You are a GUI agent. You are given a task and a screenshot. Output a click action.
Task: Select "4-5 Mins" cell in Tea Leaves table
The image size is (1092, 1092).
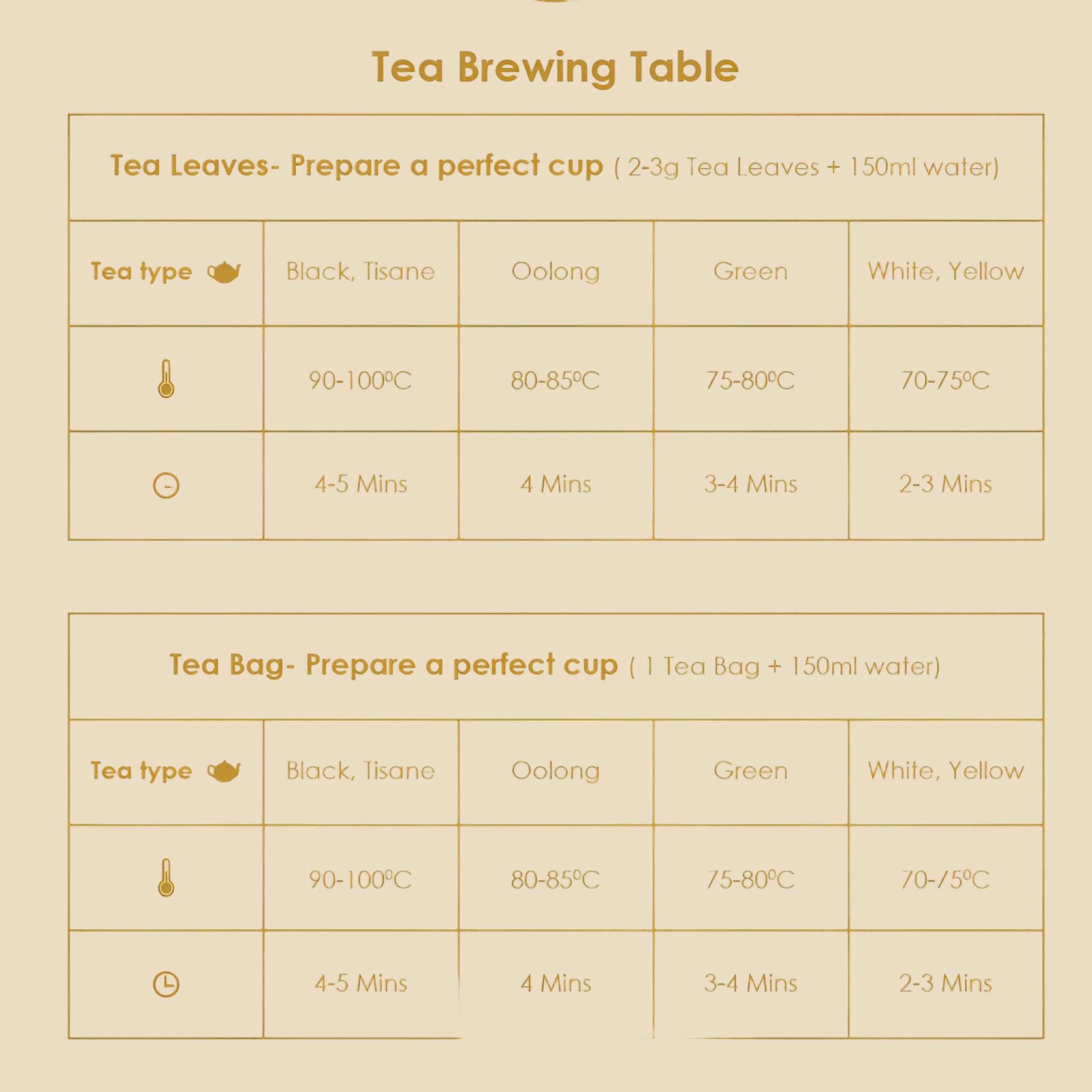coord(361,484)
